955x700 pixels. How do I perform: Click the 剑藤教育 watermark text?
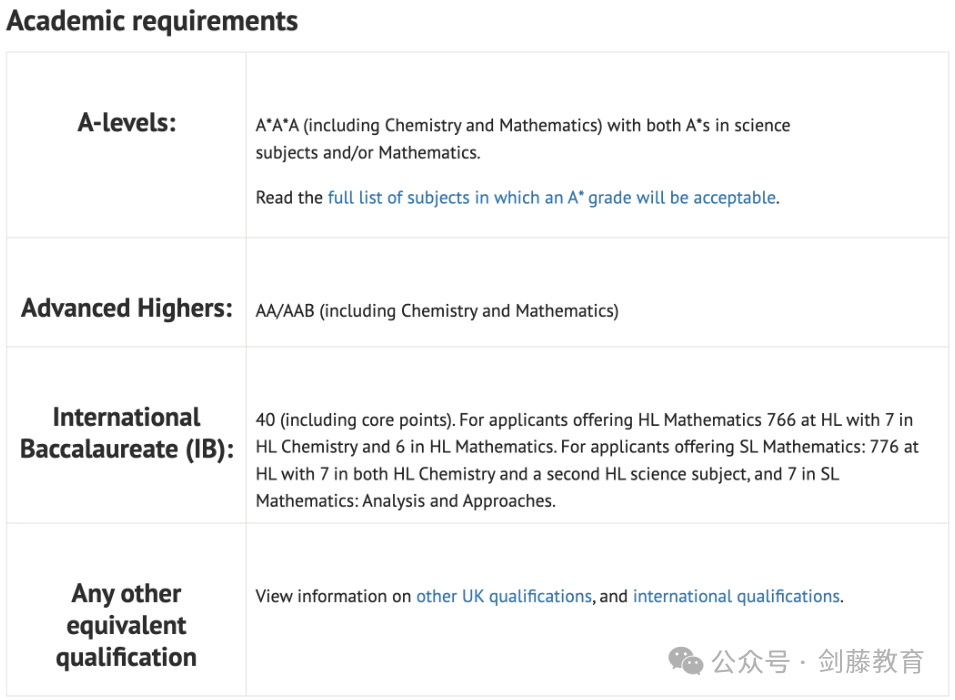point(870,662)
